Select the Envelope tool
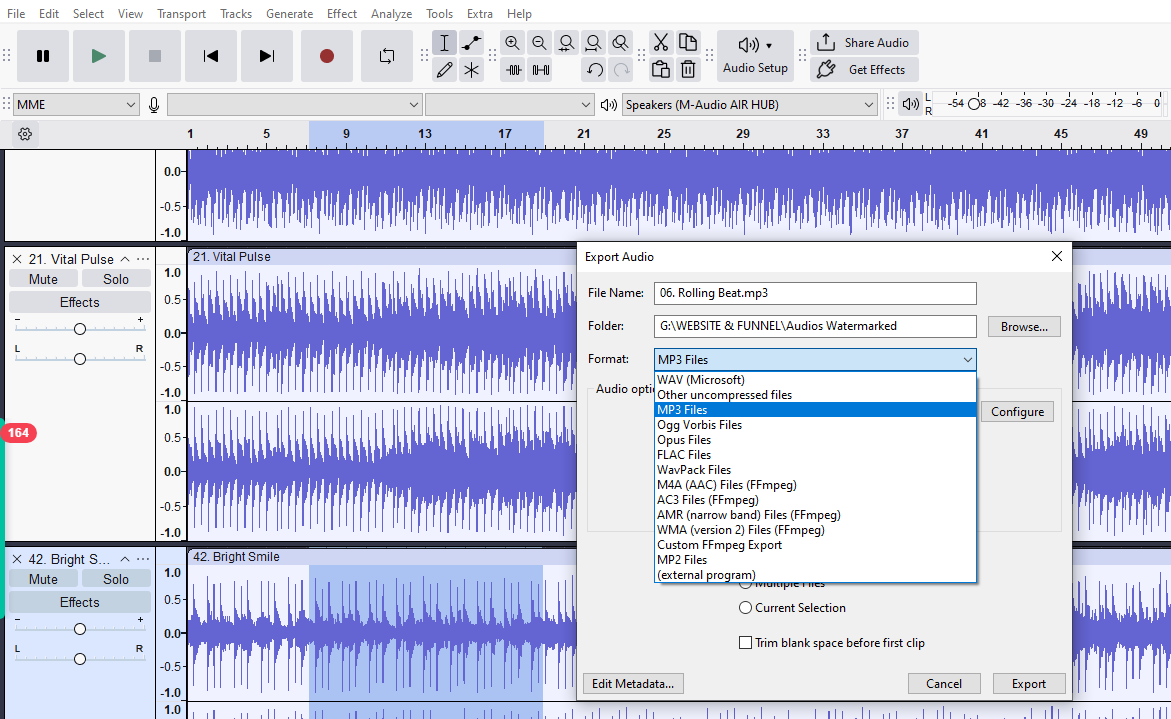The image size is (1171, 719). (x=471, y=43)
